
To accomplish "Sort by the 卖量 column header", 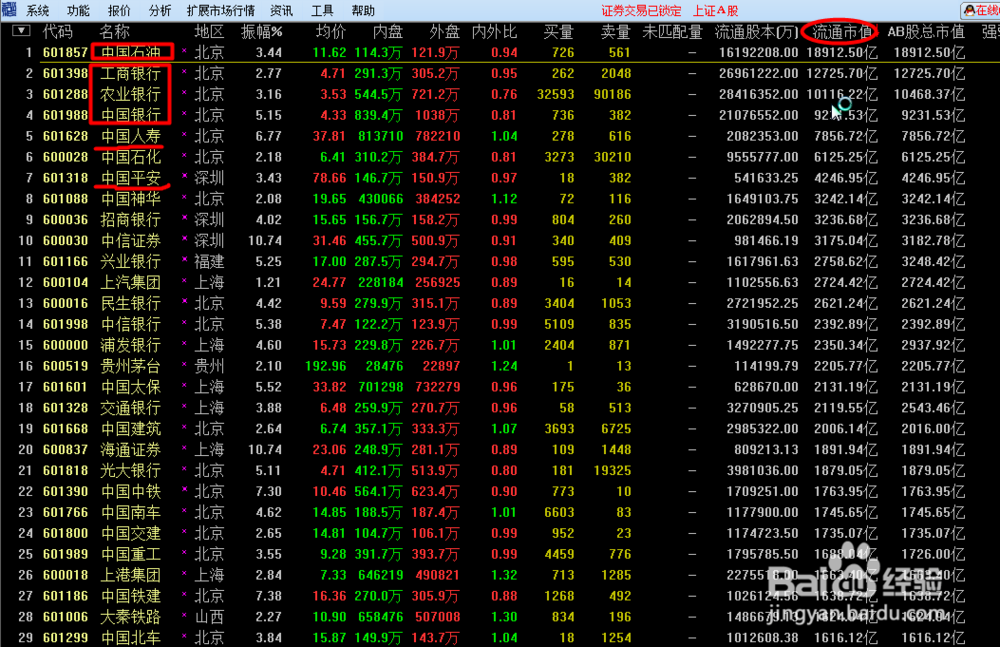I will pyautogui.click(x=615, y=32).
